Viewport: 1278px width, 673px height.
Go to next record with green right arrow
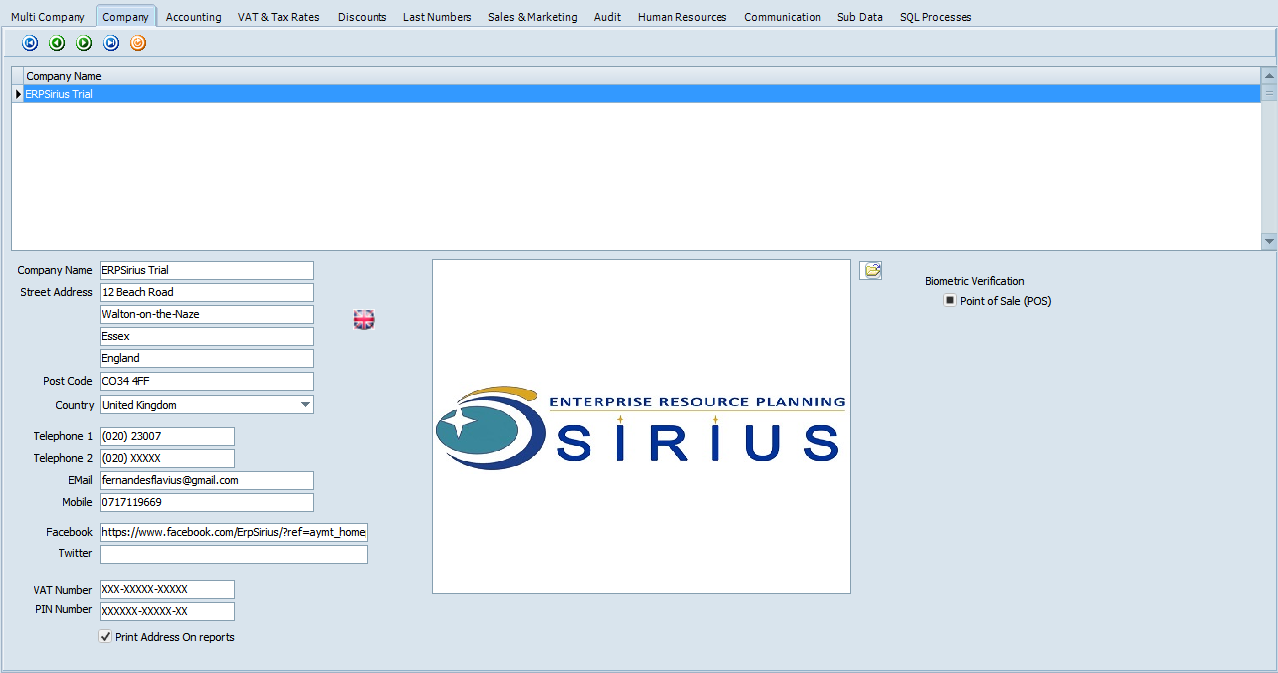point(84,43)
